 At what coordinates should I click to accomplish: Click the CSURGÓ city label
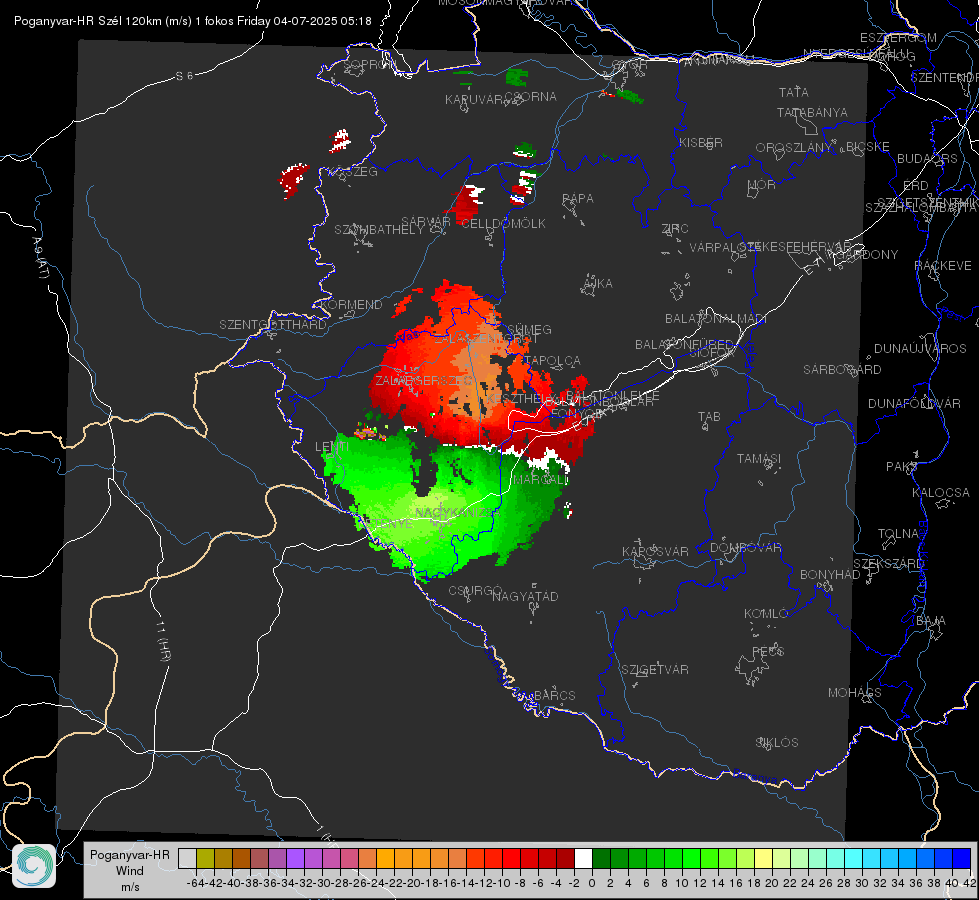click(x=475, y=590)
